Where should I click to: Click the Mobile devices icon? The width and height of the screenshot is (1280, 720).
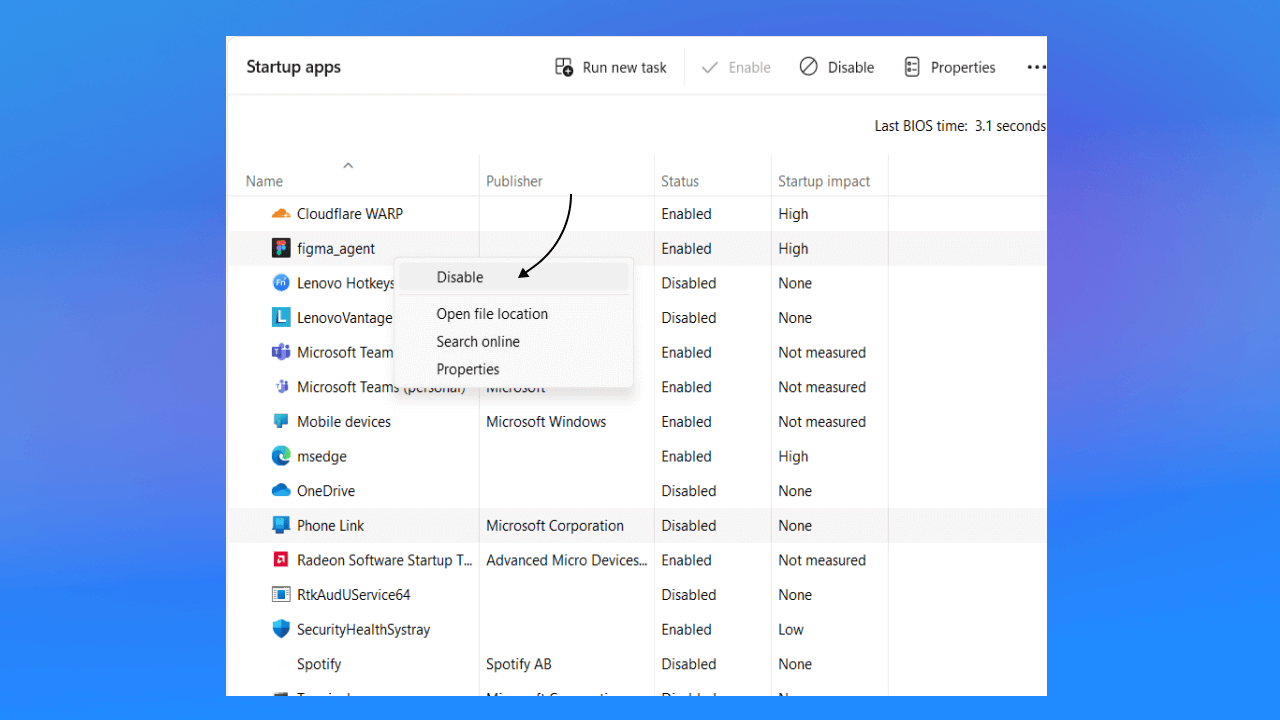click(281, 421)
